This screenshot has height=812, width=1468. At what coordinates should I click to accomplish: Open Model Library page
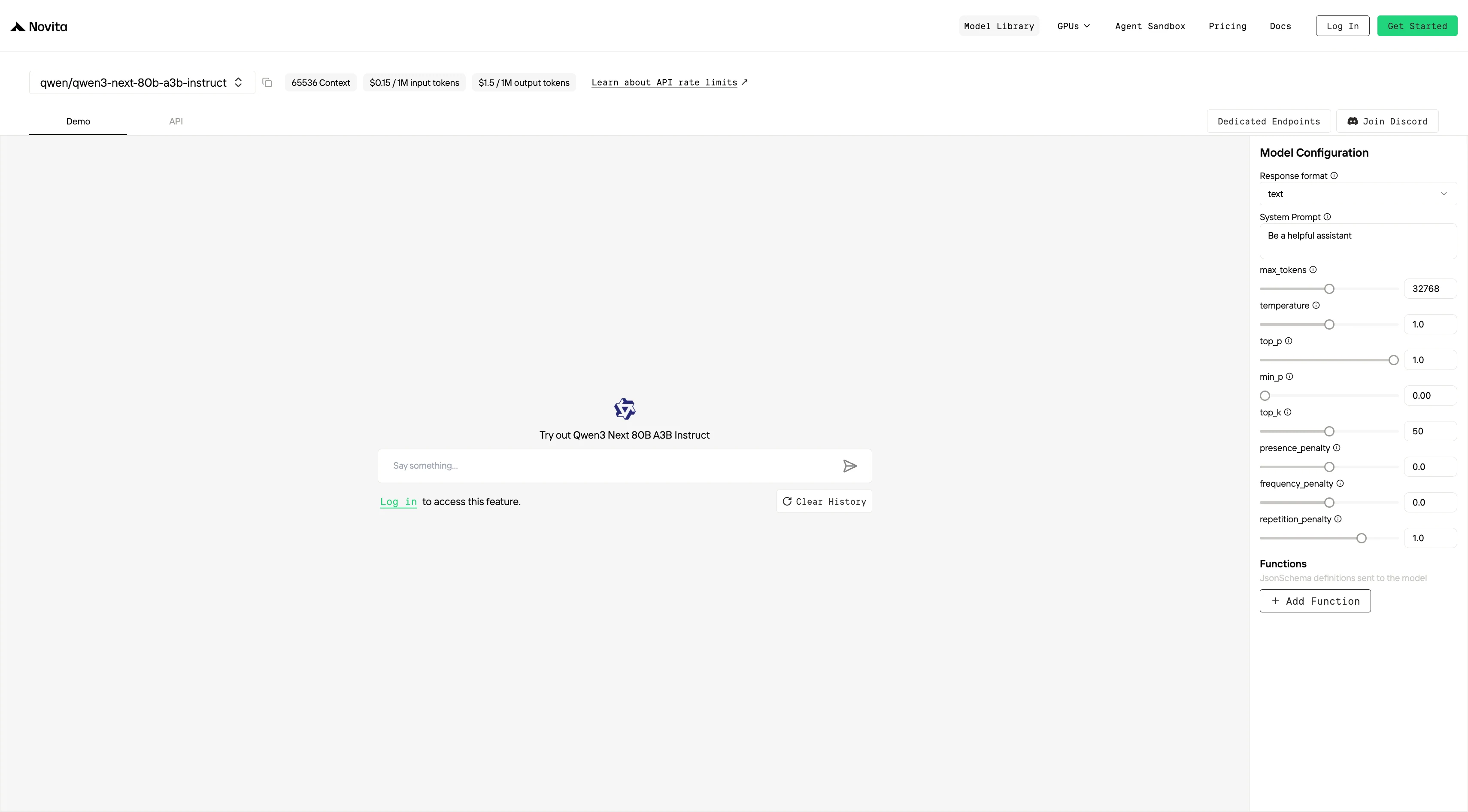[999, 26]
